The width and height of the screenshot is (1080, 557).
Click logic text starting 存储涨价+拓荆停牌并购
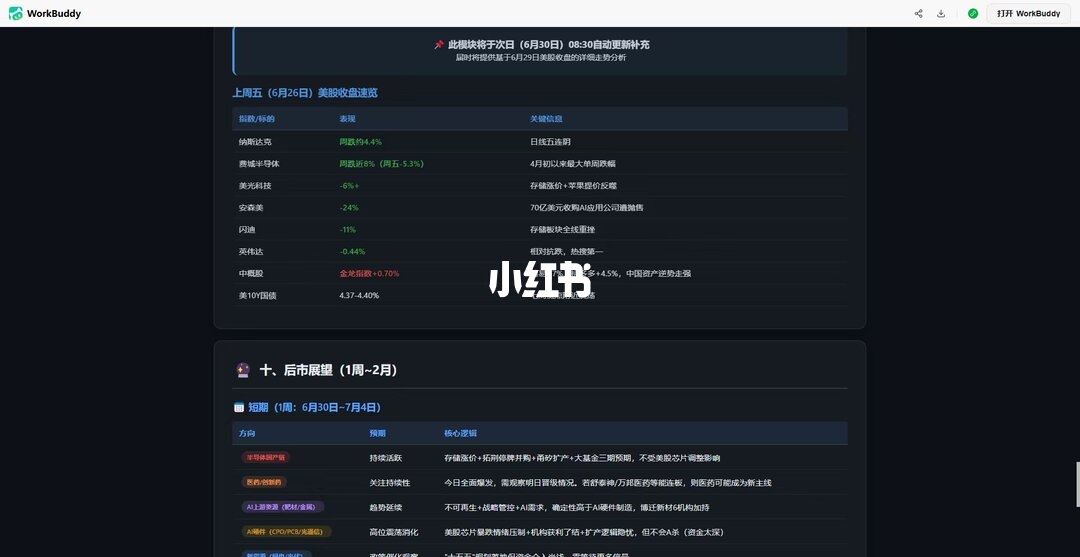(582, 458)
